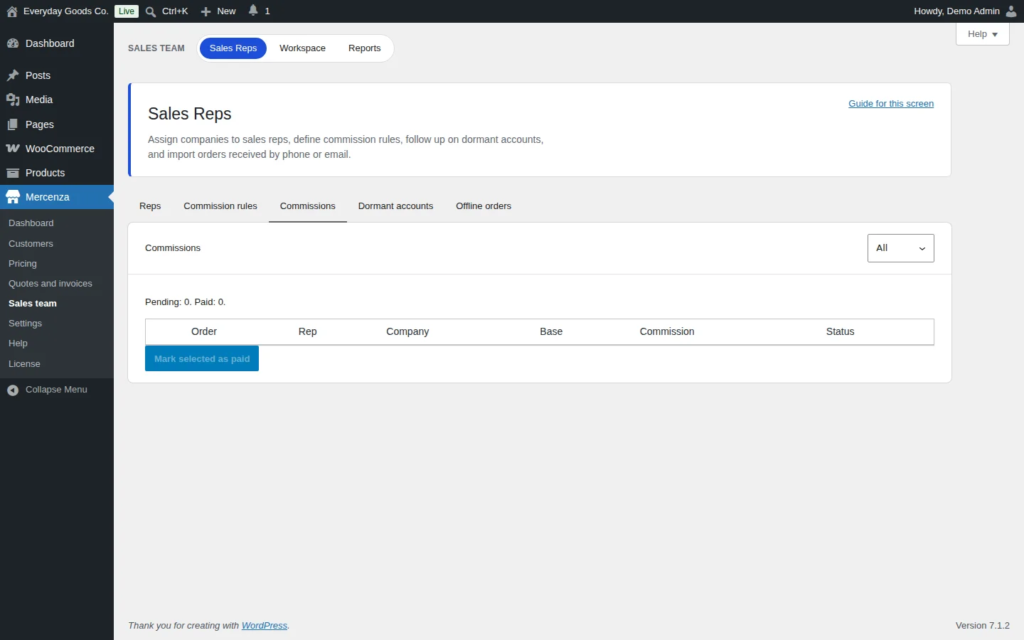Click the Products archive icon

tap(12, 172)
